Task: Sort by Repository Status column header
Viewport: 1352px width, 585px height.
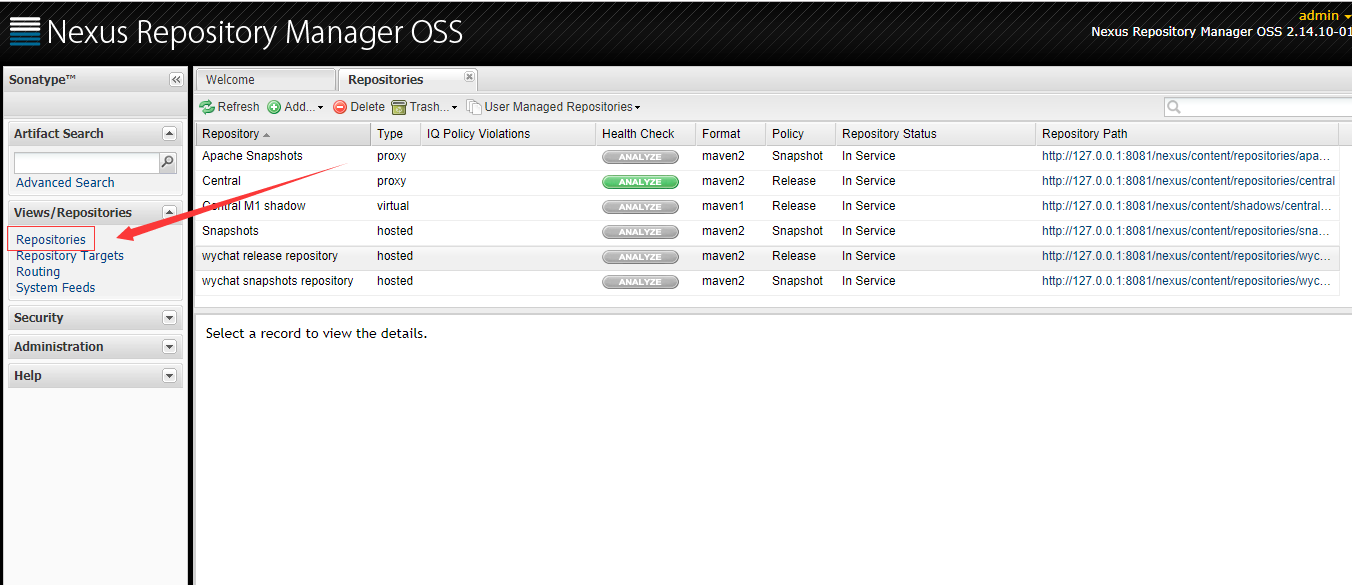Action: pyautogui.click(x=936, y=134)
